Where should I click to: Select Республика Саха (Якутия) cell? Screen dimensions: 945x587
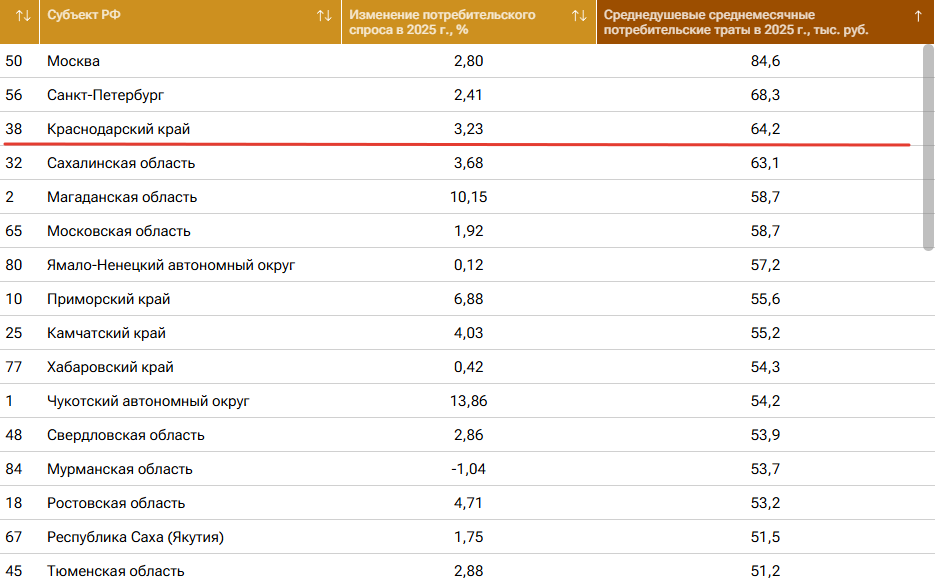point(136,537)
